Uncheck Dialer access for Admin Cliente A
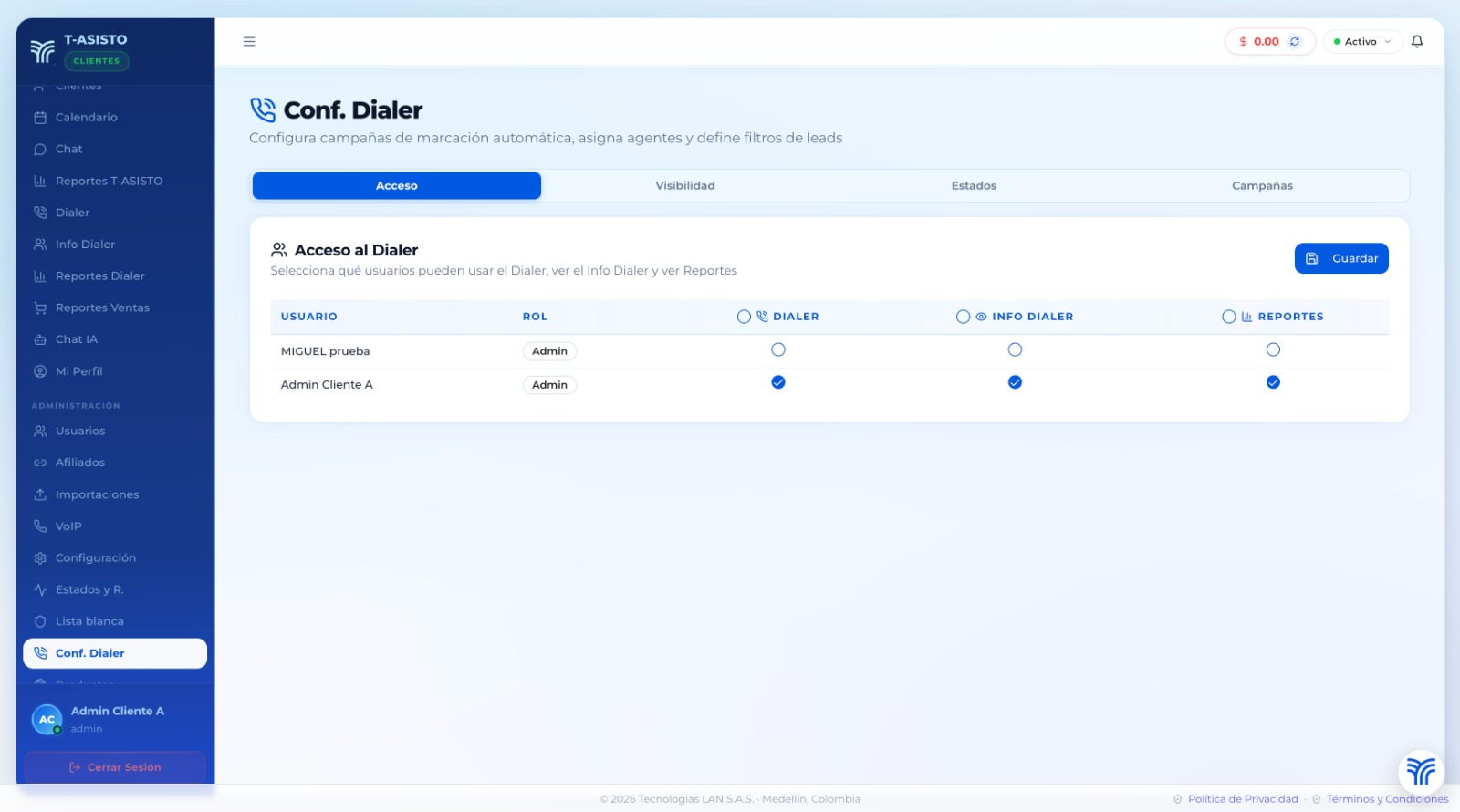The width and height of the screenshot is (1460, 812). point(778,382)
